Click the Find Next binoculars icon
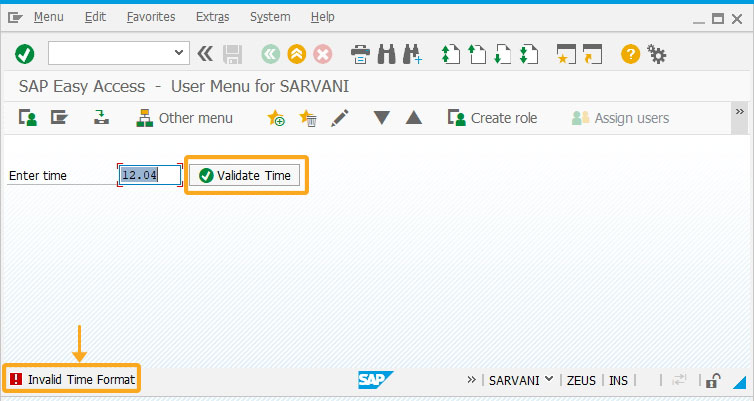 click(x=413, y=54)
